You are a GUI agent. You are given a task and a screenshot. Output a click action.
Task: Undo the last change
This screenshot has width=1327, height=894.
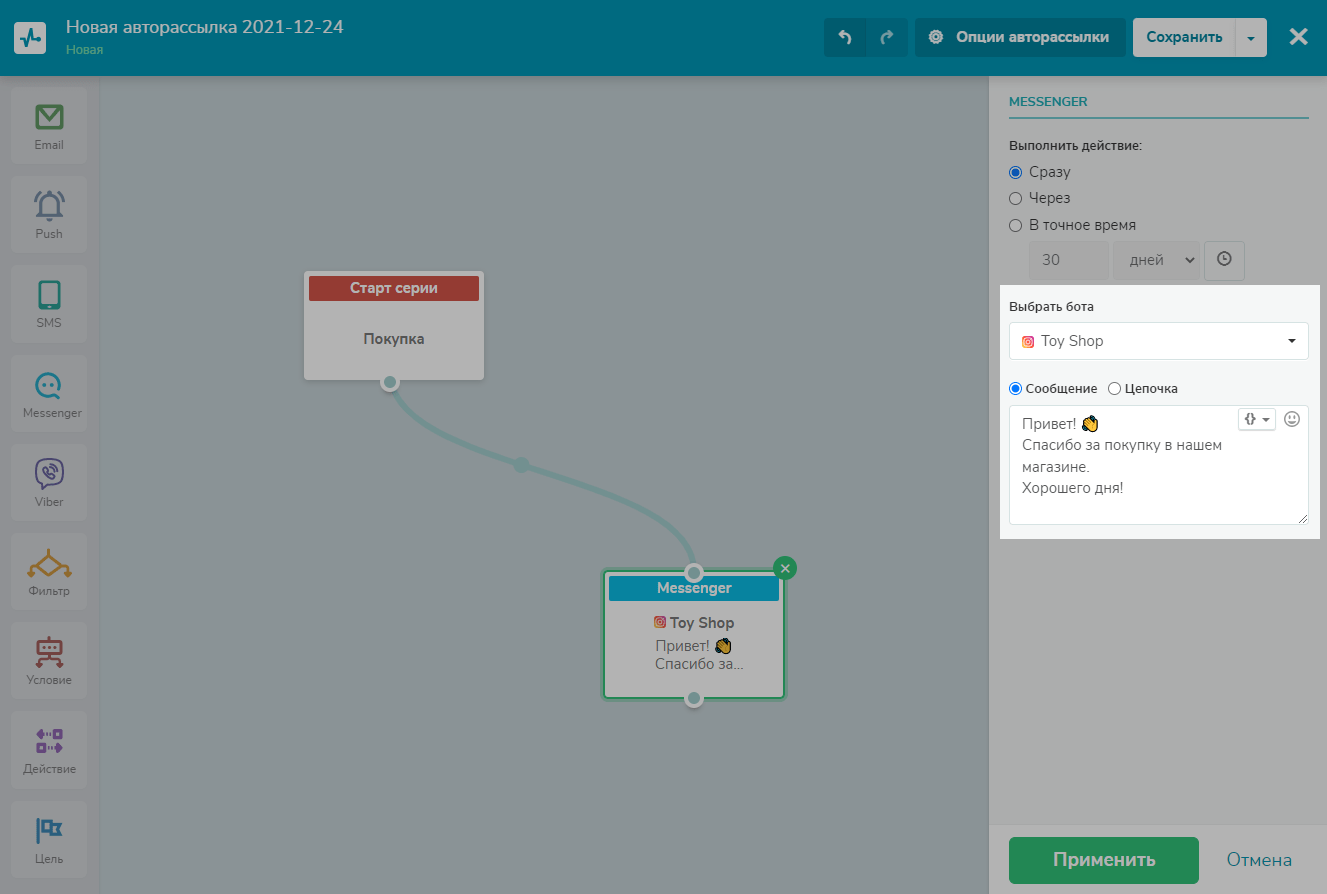click(845, 37)
